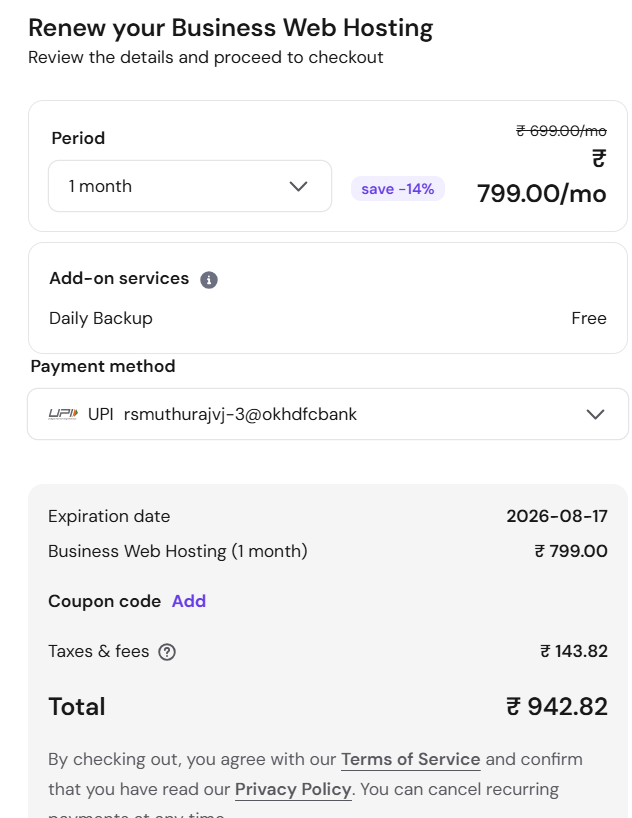Click the expiration date 2026-08-17
This screenshot has height=818, width=632.
point(557,516)
